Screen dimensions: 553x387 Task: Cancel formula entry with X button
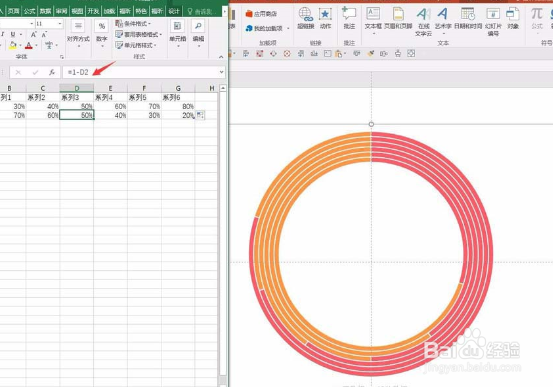[x=18, y=72]
